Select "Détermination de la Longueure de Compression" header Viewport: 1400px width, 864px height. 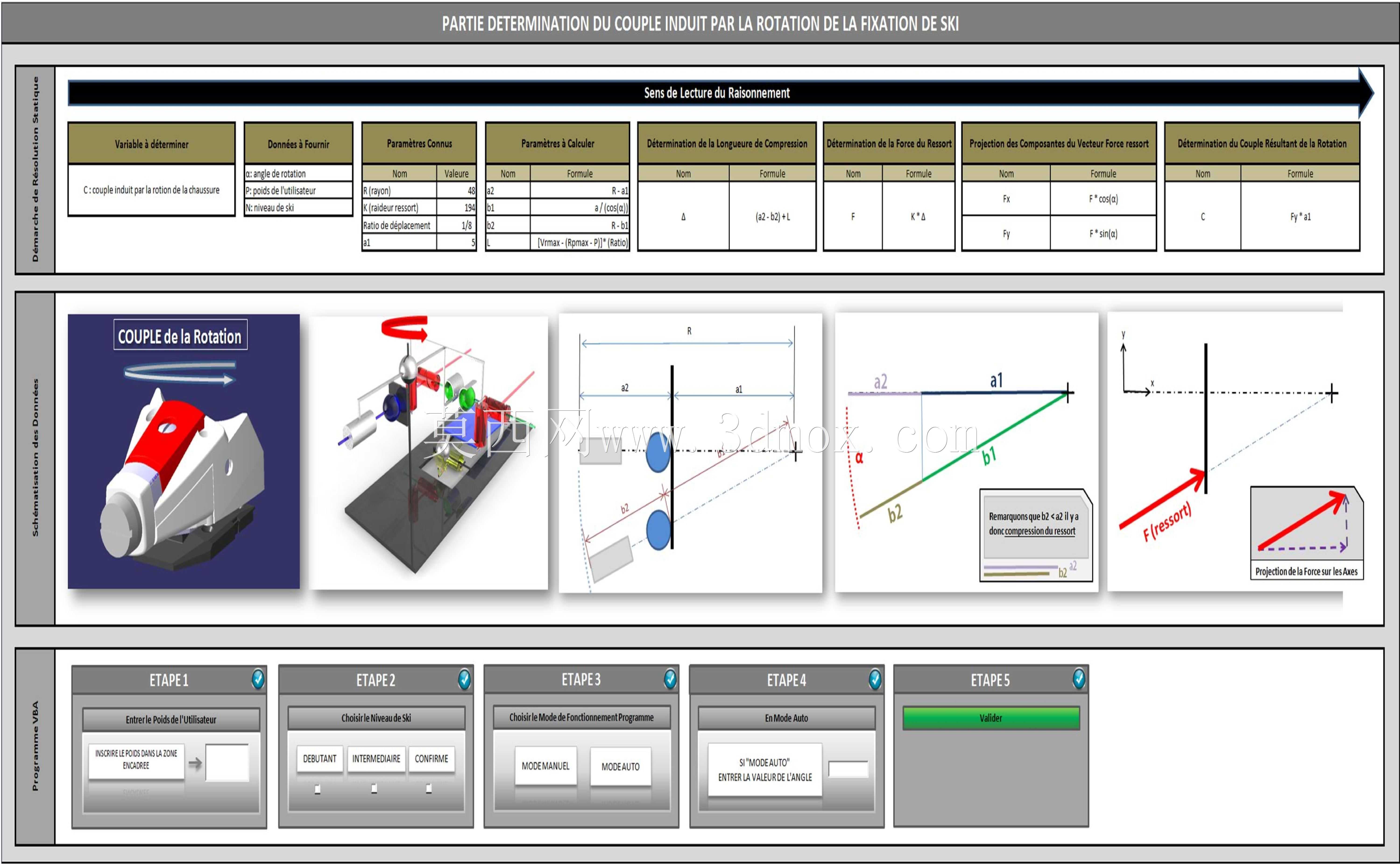click(x=727, y=143)
